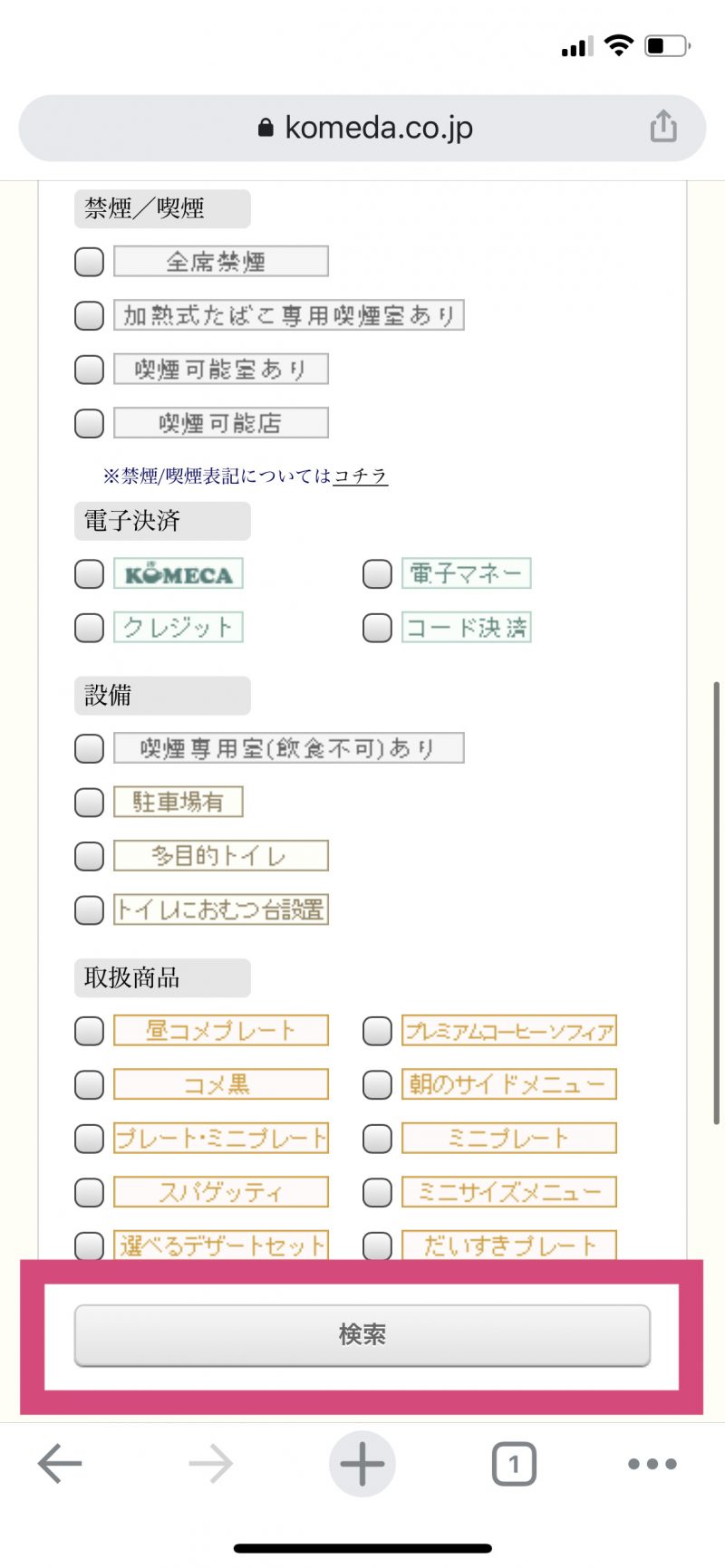Screen dimensions: 725x1568
Task: Check the 昼コメプレート option
Action: click(89, 1031)
